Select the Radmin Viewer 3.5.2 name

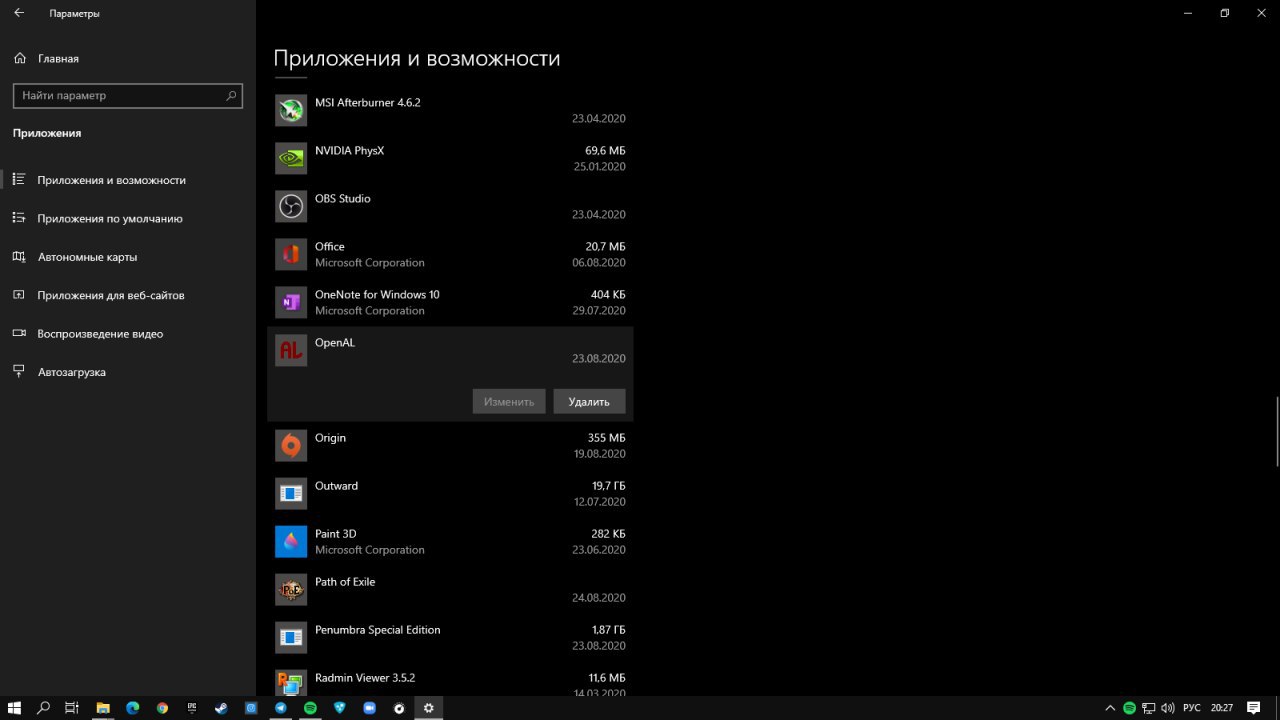[x=365, y=678]
